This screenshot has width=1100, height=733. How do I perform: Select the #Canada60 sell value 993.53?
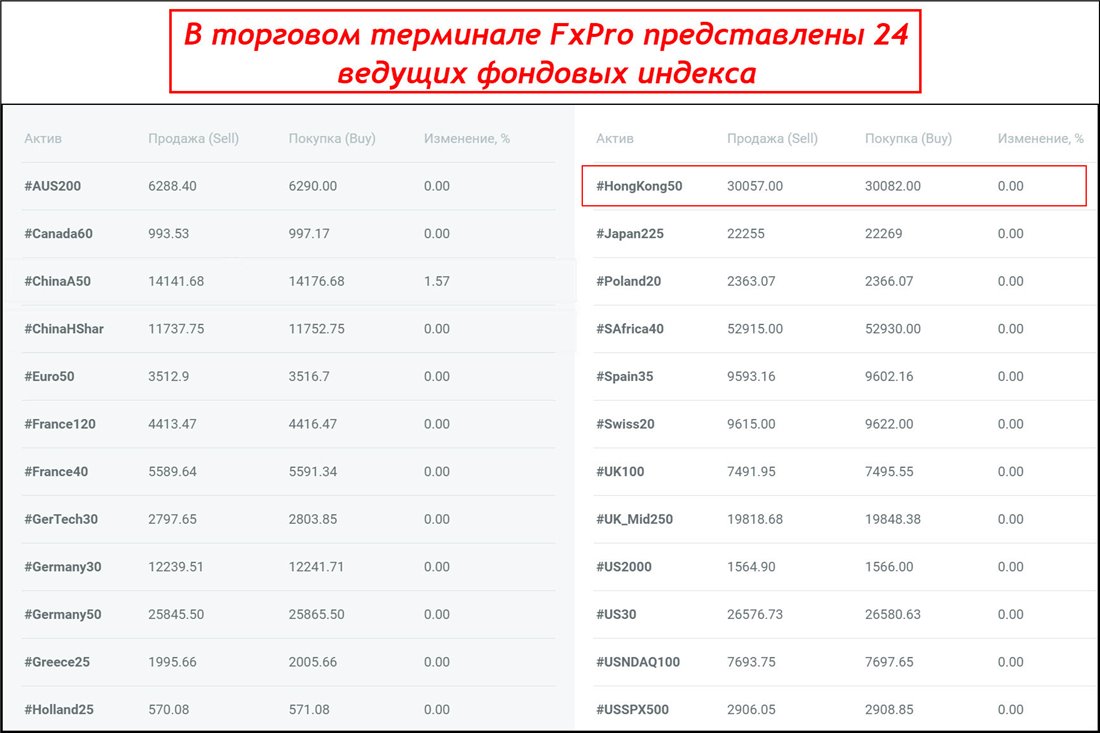tap(168, 234)
